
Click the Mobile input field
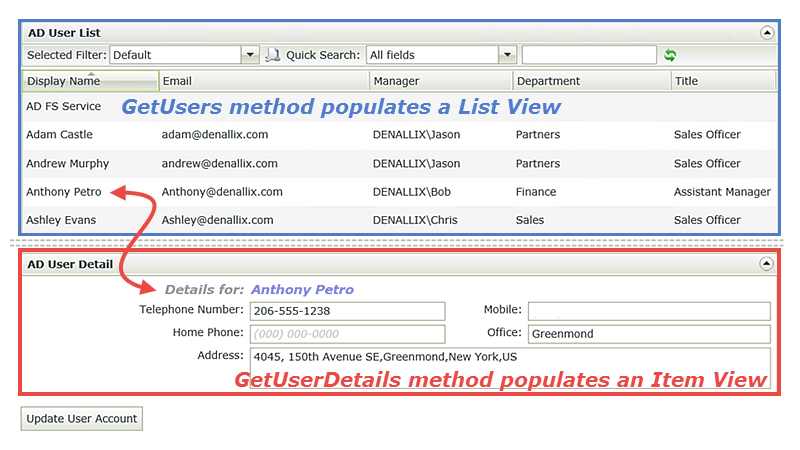(649, 311)
